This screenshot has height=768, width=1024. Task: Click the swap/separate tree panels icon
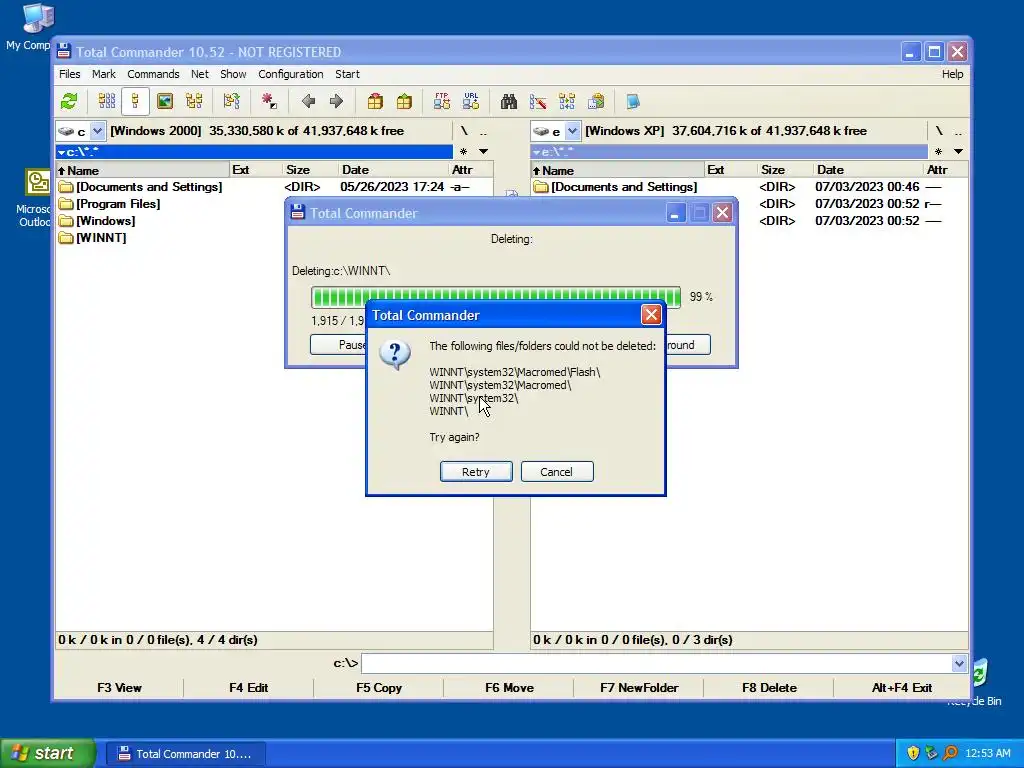click(231, 101)
